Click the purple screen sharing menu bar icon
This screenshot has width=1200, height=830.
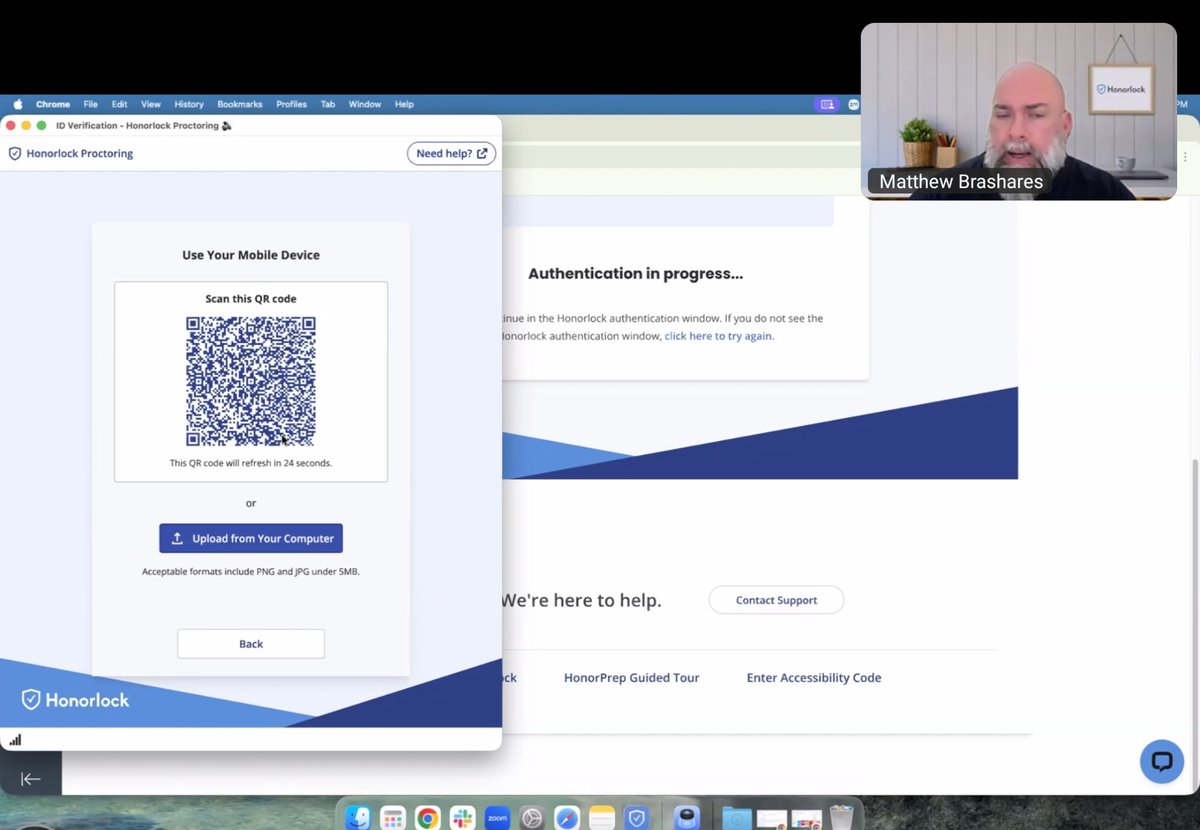click(x=826, y=104)
